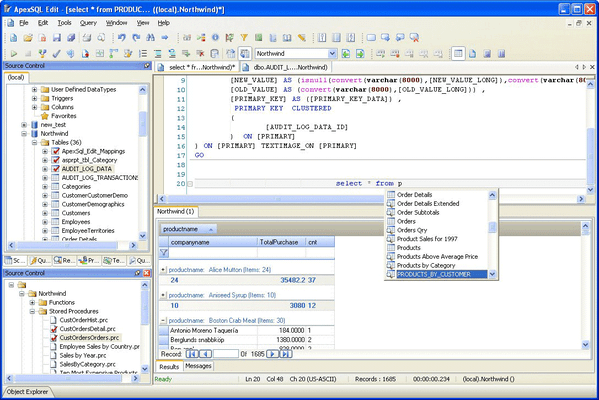Screen dimensions: 599x400
Task: Sort by TotalPurchase column header
Action: tap(282, 242)
